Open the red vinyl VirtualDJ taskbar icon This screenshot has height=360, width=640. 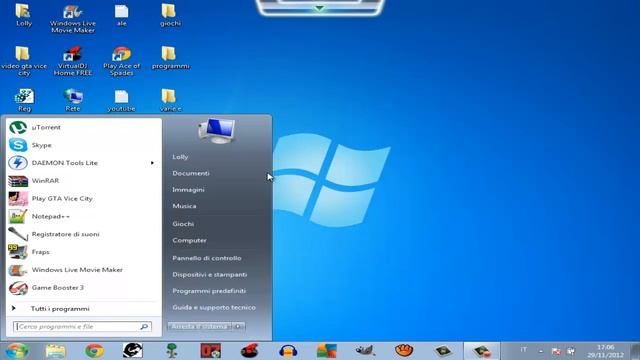click(249, 351)
